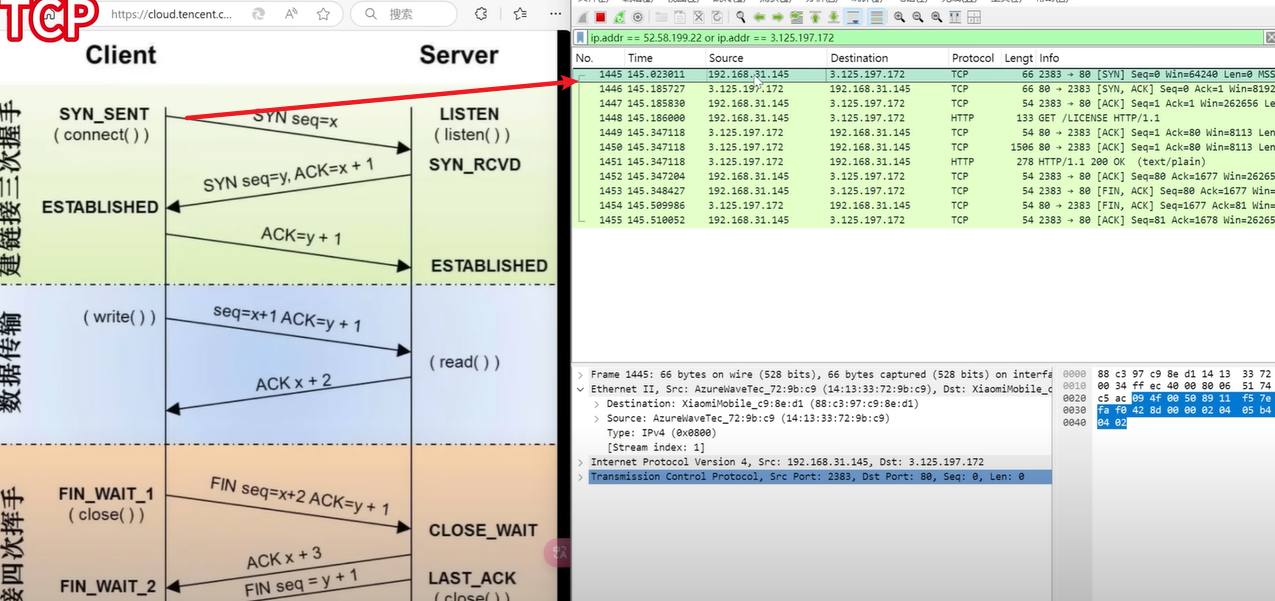Reload the capture file in Wireshark
The image size is (1275, 601).
(717, 17)
